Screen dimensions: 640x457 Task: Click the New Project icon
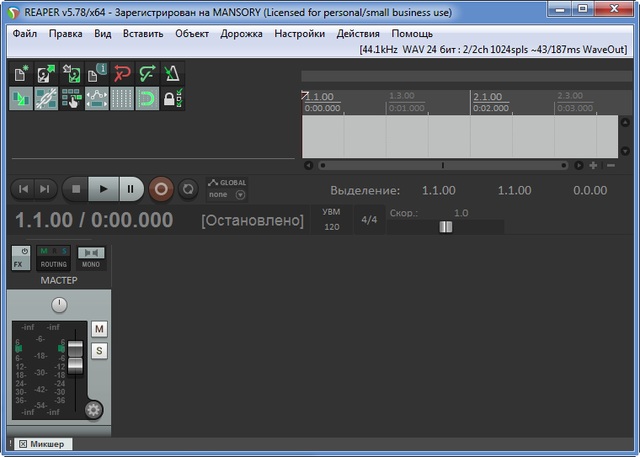[22, 74]
